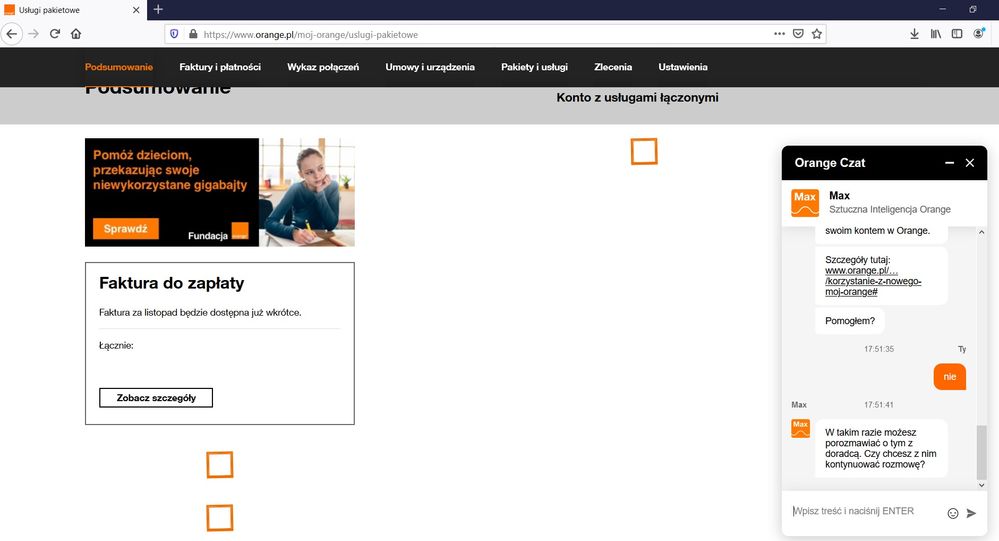Screen dimensions: 999x541
Task: Send the chat message arrow
Action: coord(971,513)
